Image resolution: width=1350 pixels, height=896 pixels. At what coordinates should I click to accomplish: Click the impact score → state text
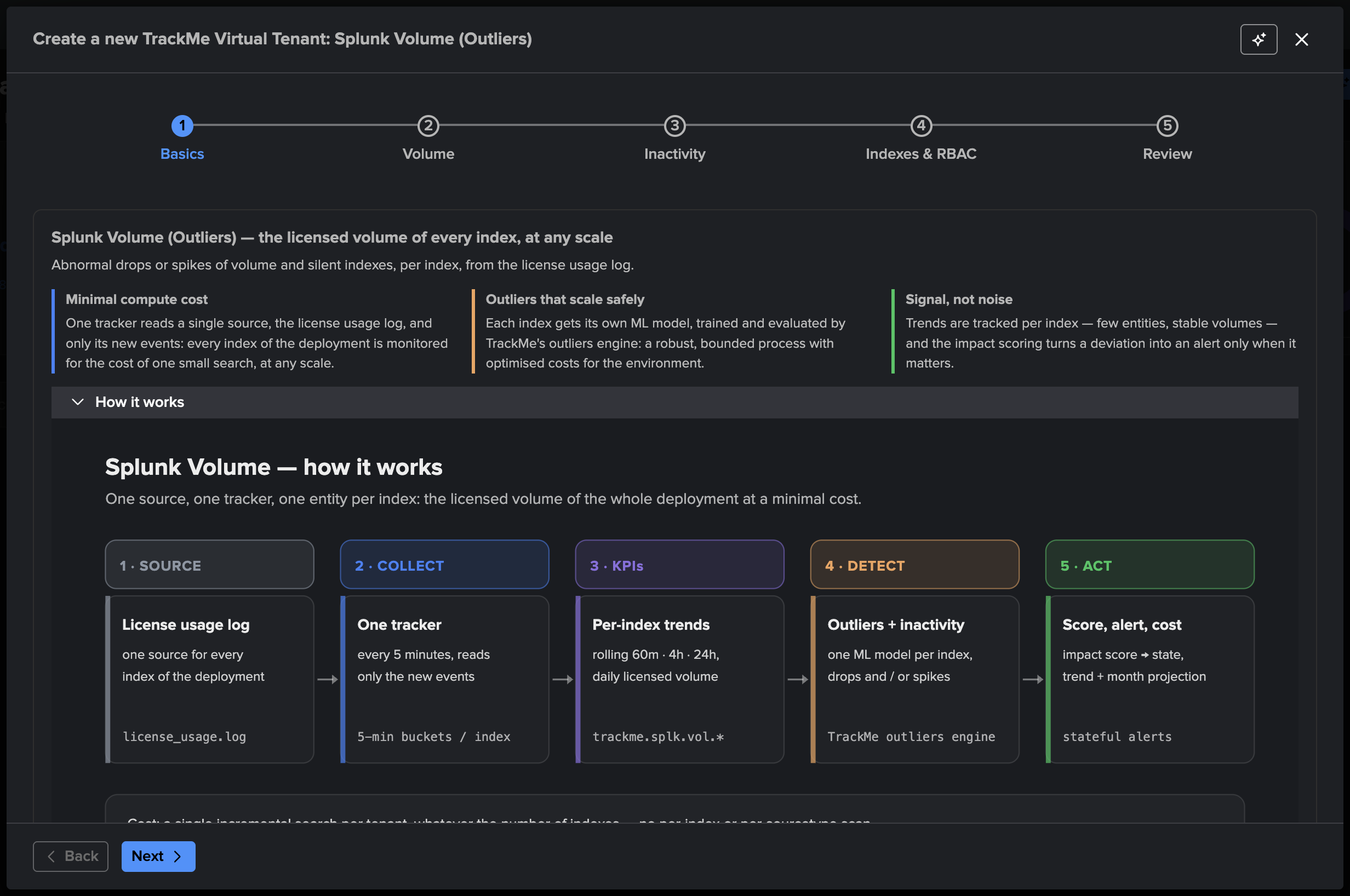click(1123, 654)
